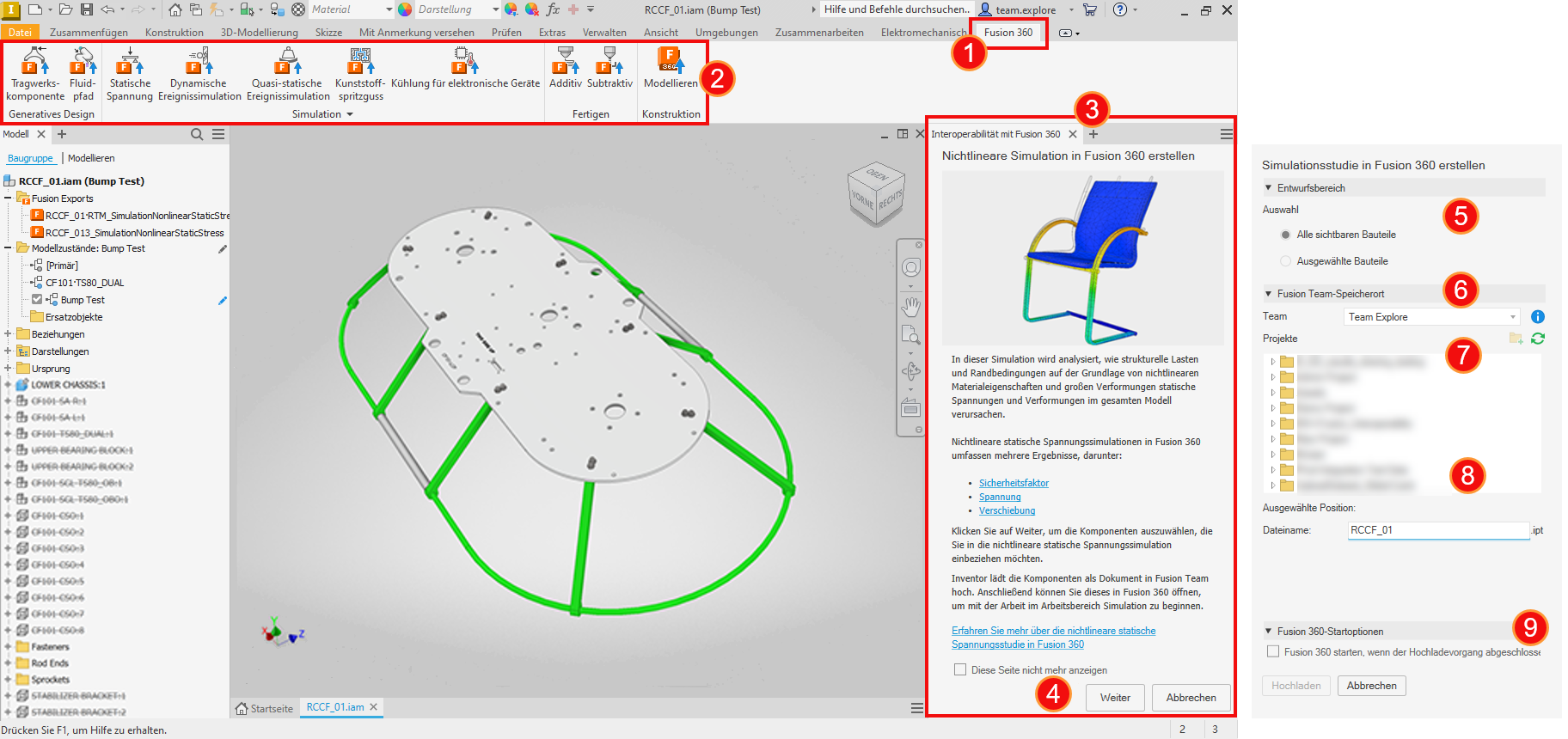The height and width of the screenshot is (739, 1568).
Task: Click the Darstellung color wheel icon
Action: 405,9
